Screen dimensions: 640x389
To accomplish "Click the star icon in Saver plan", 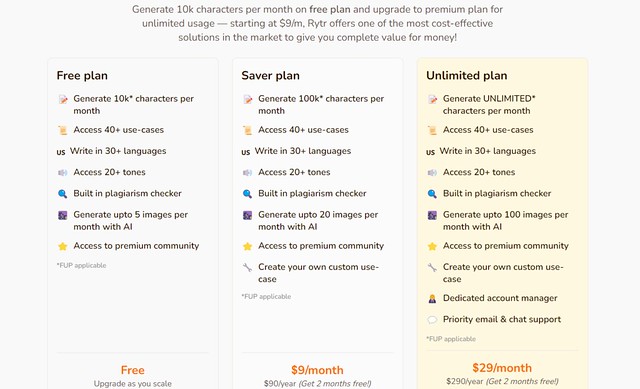I will click(247, 246).
